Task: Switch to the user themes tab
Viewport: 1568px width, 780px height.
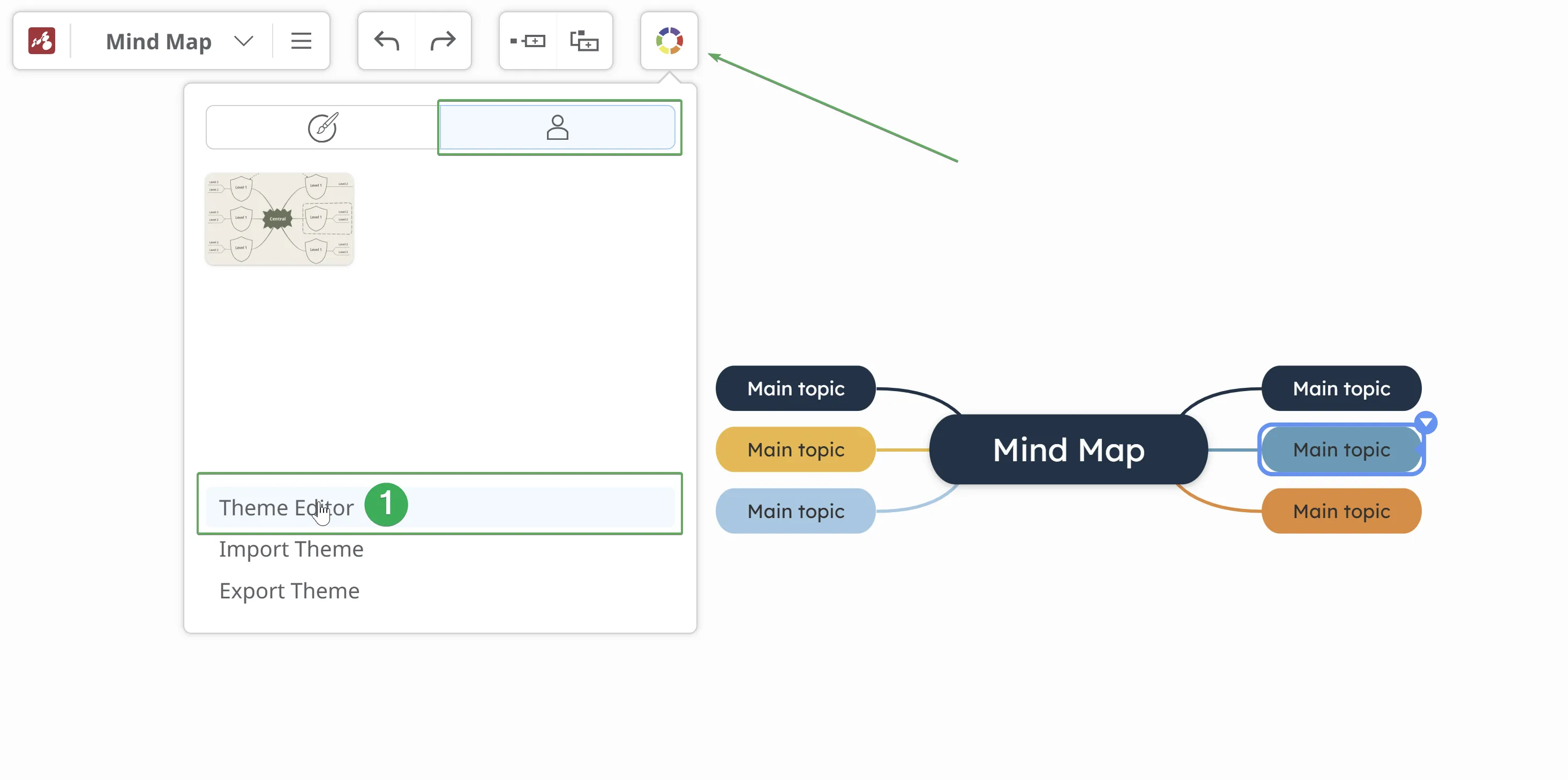Action: [557, 127]
